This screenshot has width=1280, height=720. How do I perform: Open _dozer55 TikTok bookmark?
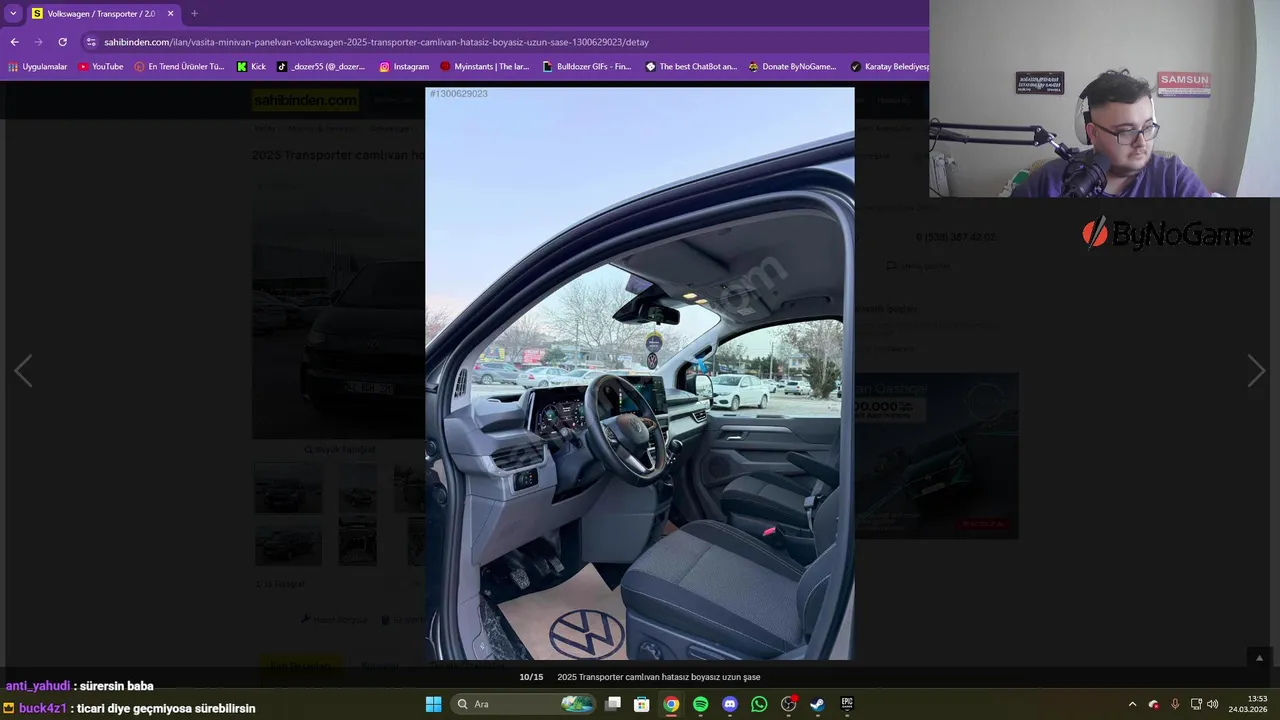(321, 67)
